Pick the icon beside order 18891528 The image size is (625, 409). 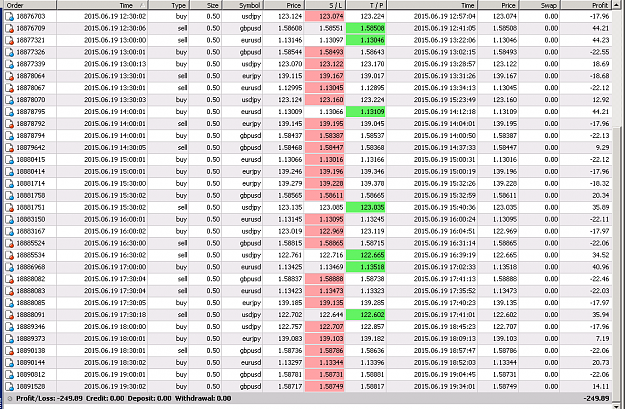[9, 387]
